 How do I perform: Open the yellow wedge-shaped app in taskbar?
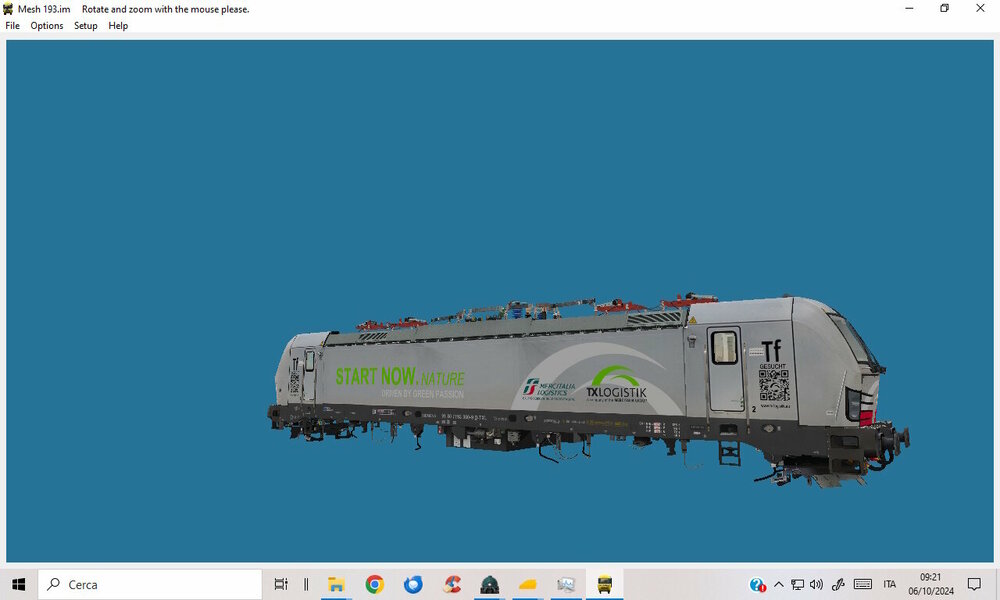click(x=527, y=584)
